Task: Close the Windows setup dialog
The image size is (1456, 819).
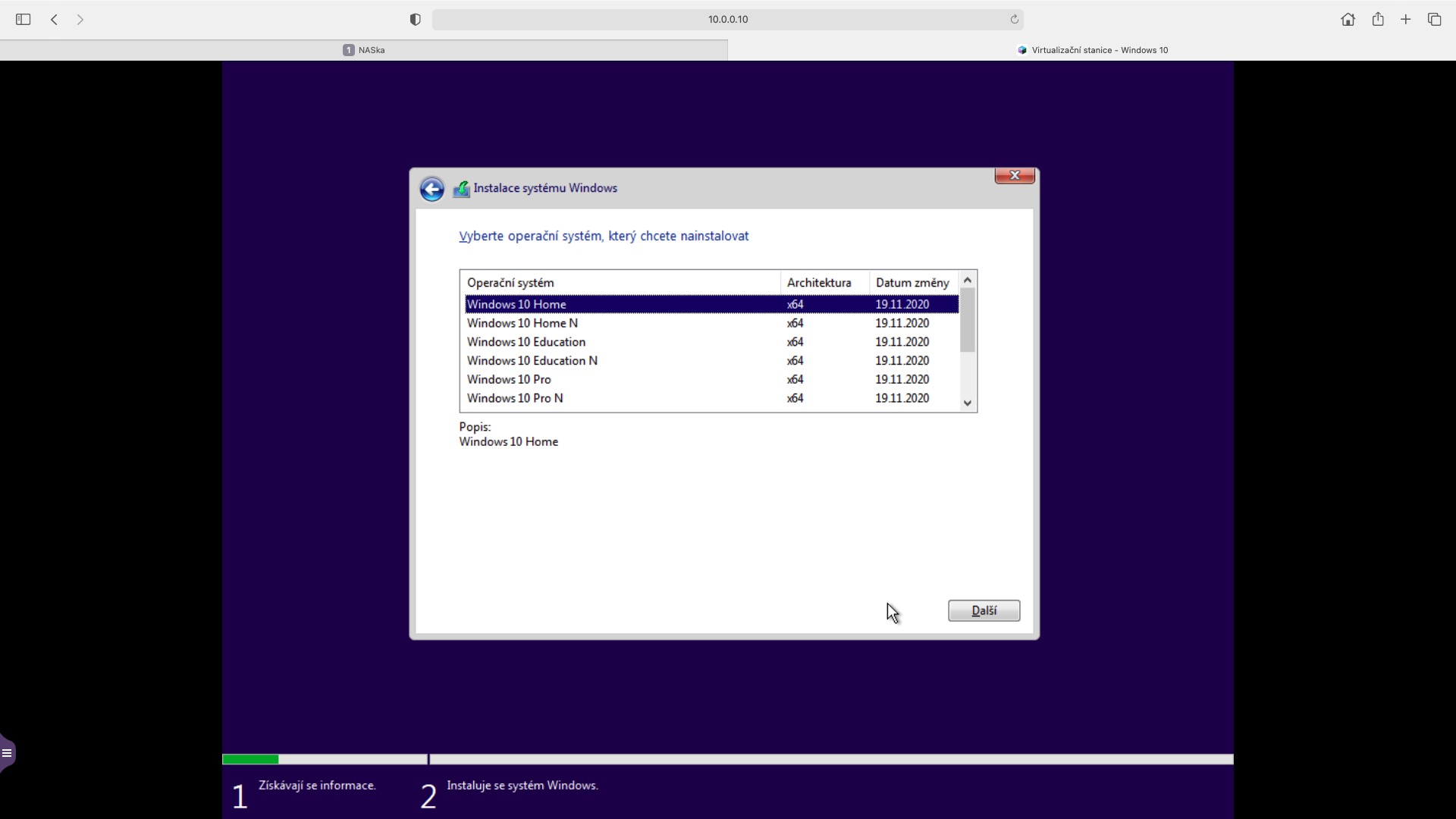Action: pos(1014,175)
